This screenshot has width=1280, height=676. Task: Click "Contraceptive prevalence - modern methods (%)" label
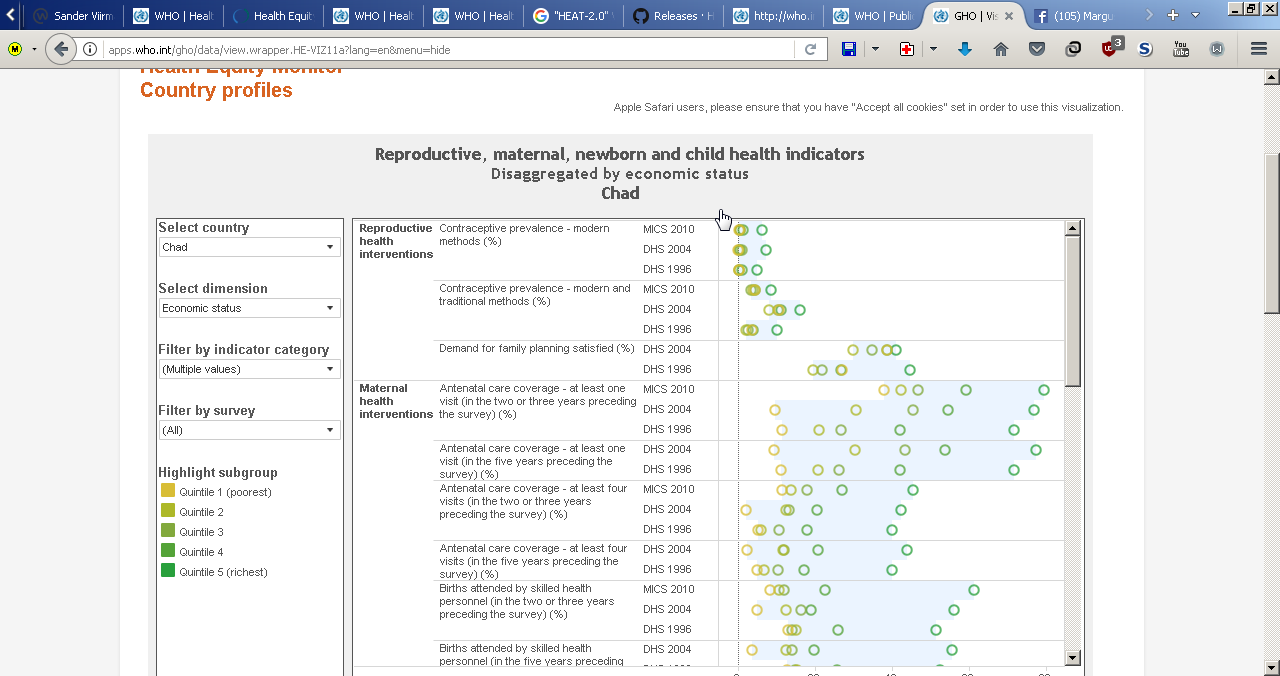[524, 235]
